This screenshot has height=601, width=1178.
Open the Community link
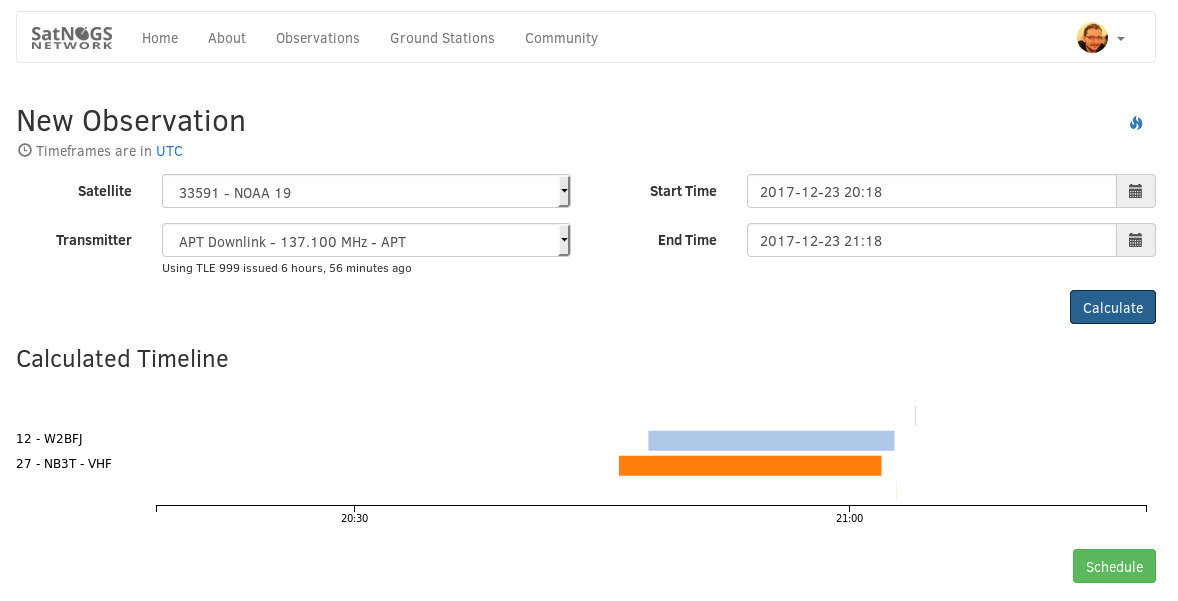[561, 38]
